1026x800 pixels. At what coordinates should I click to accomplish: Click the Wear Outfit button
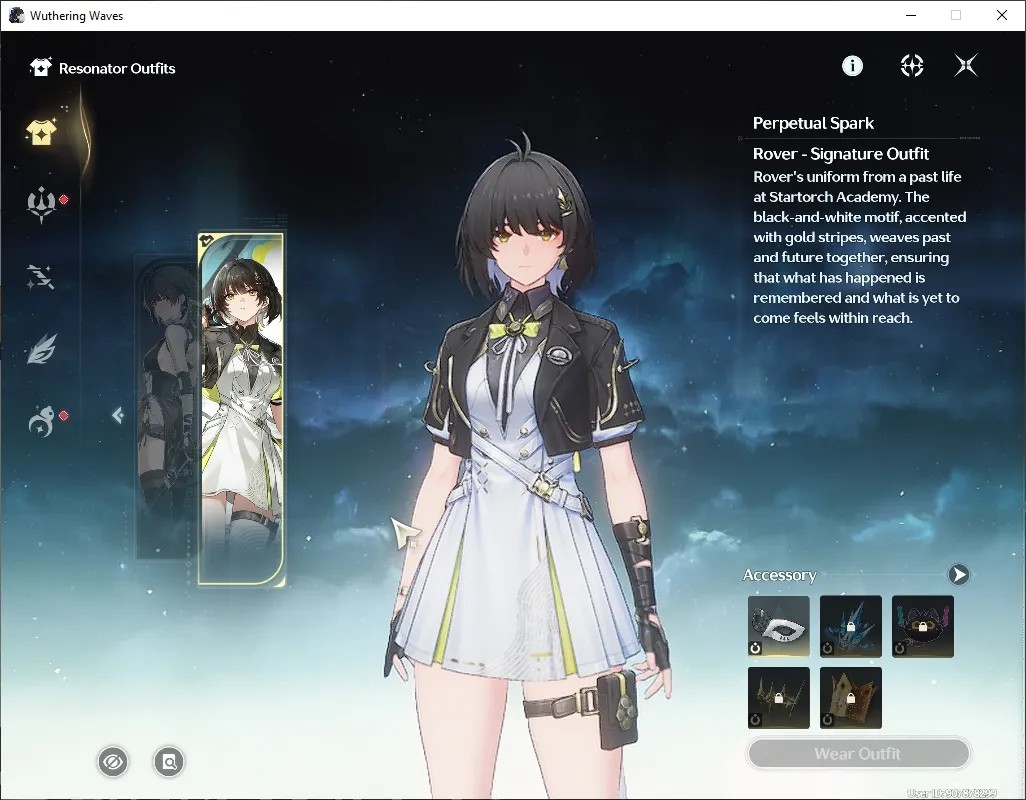pos(858,754)
